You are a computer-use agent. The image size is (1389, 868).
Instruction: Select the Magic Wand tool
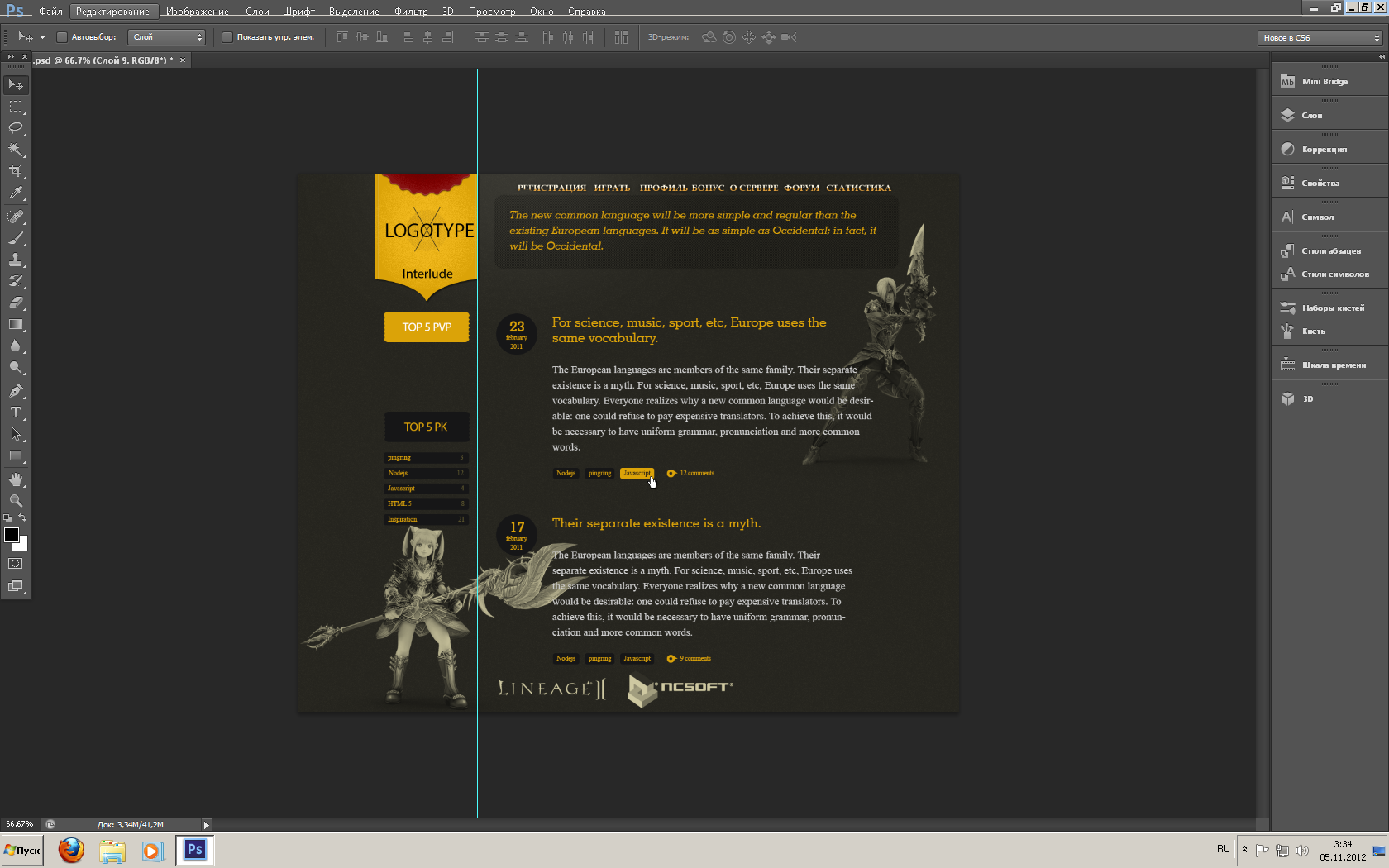16,150
